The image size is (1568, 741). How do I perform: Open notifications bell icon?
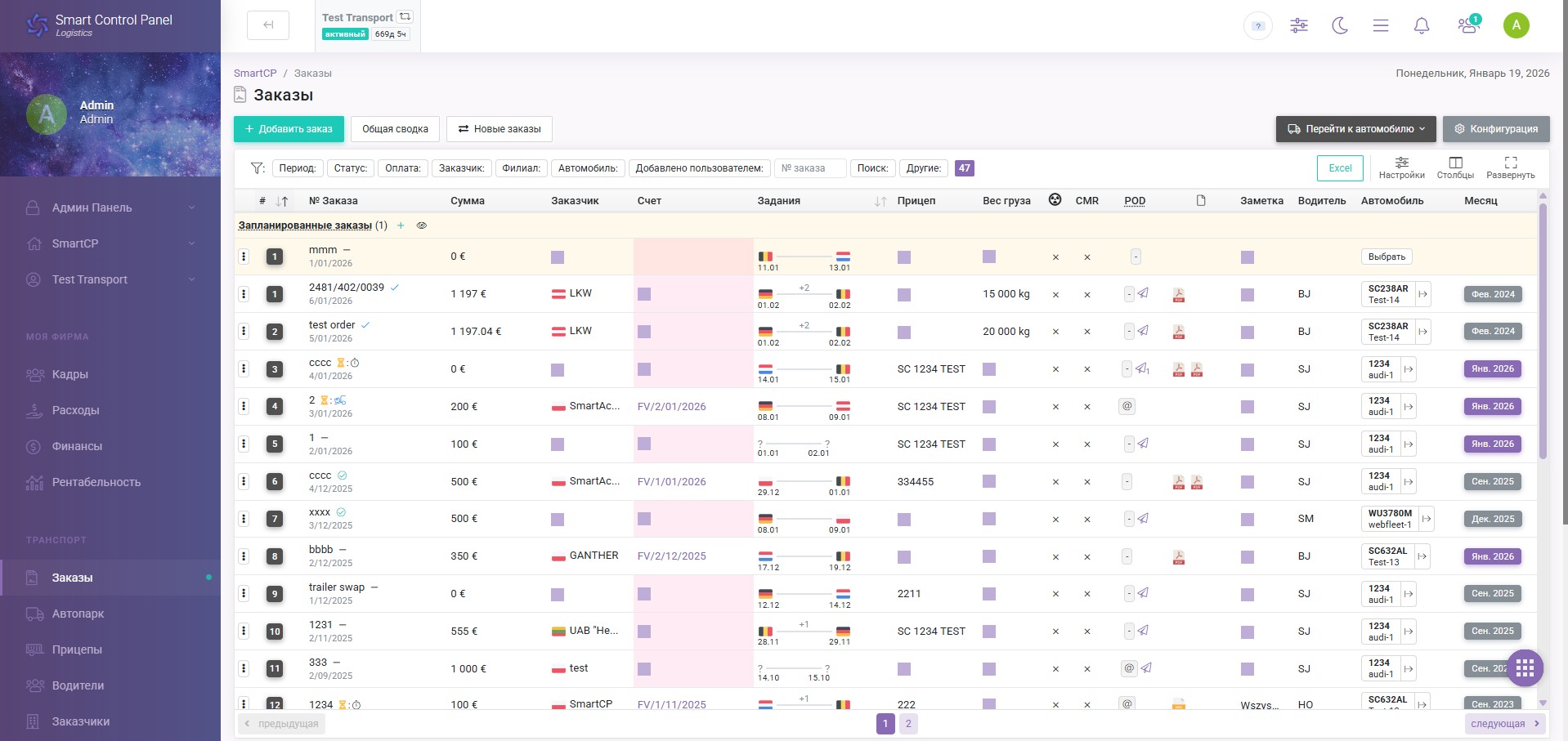[x=1422, y=25]
